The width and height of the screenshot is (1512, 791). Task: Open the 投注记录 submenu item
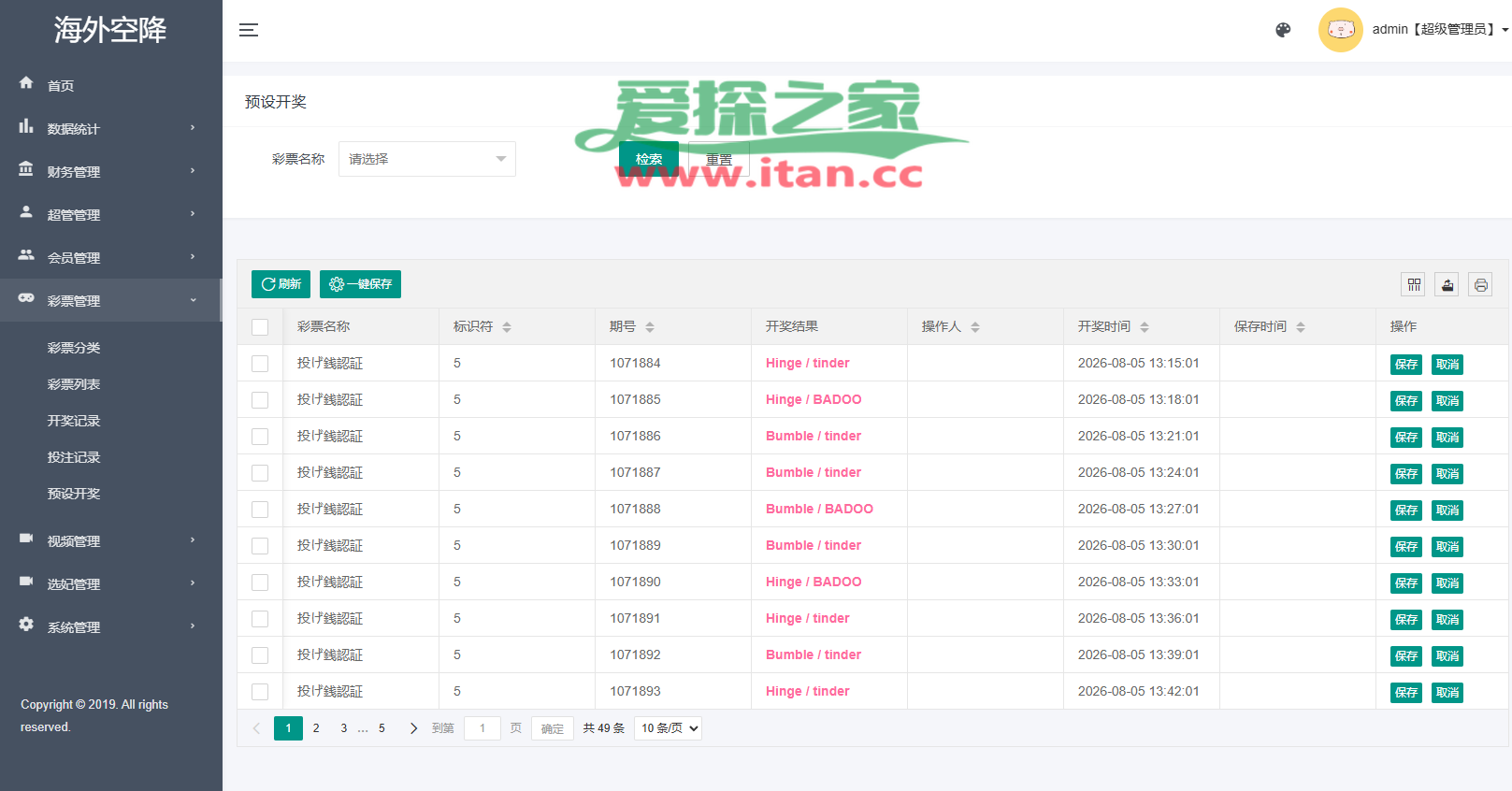point(74,457)
